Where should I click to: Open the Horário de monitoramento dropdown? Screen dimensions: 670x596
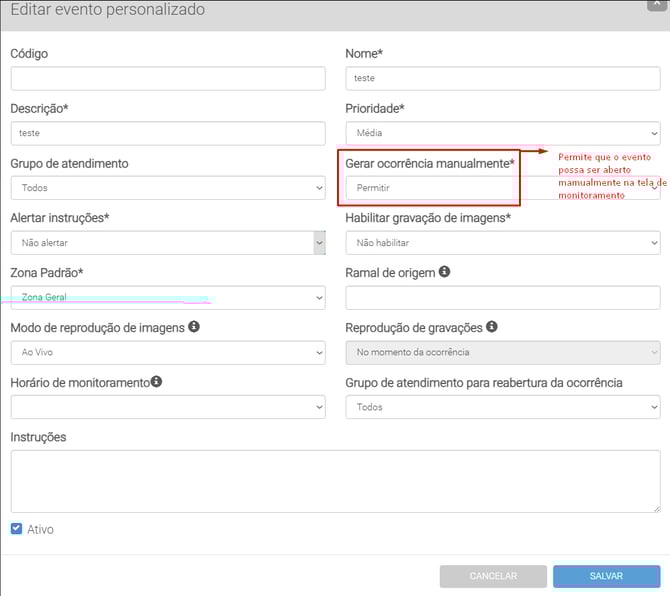point(168,408)
